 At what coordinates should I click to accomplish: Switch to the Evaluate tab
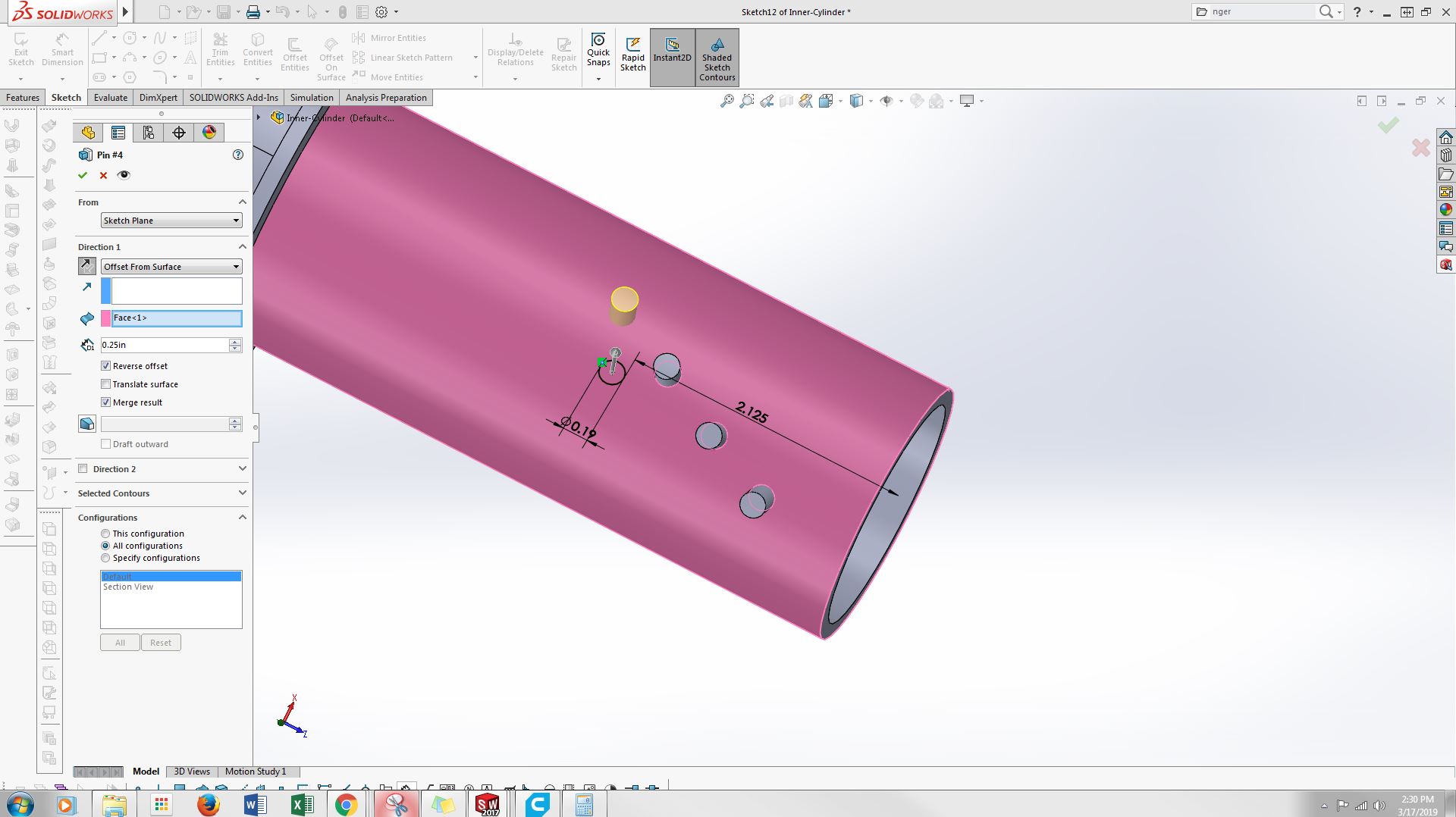111,98
